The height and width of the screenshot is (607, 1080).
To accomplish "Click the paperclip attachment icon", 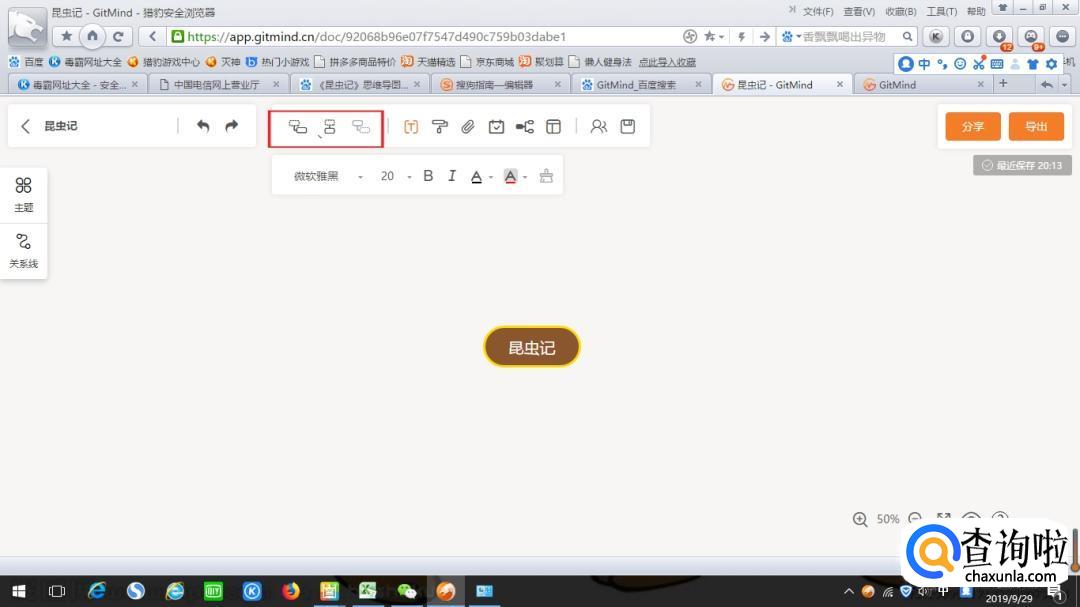I will point(467,127).
